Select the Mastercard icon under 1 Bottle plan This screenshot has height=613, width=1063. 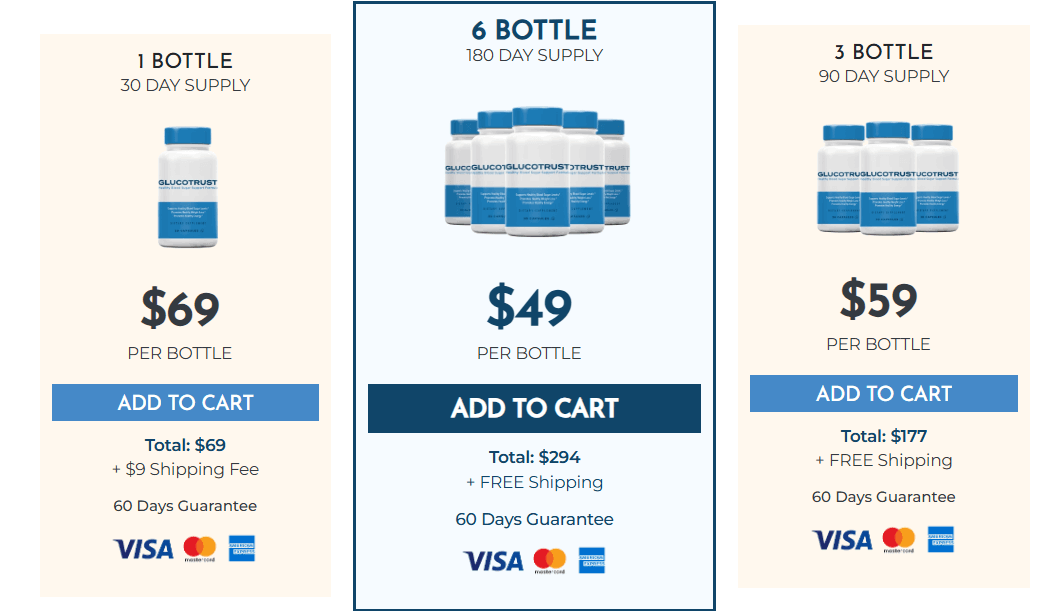[200, 548]
